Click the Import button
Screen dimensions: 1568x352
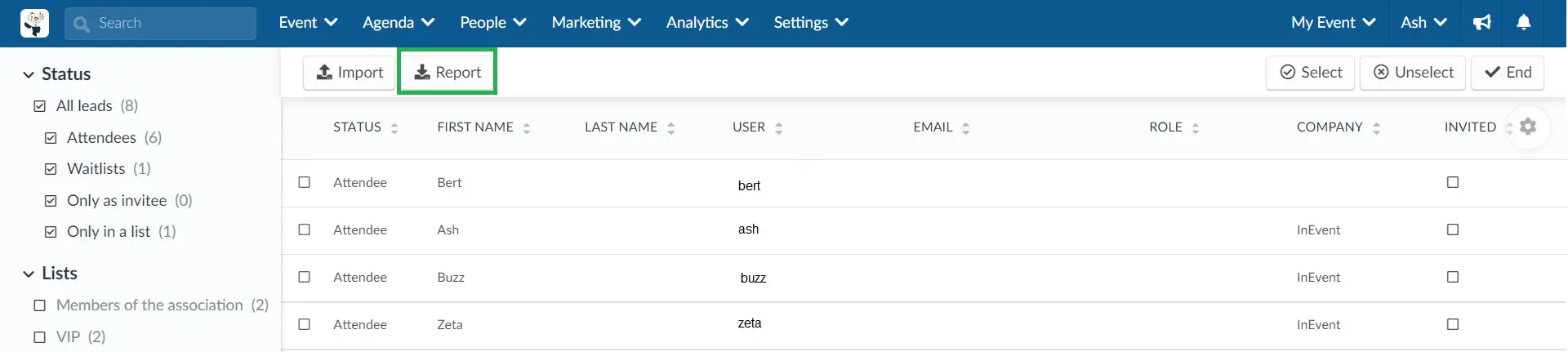(350, 72)
